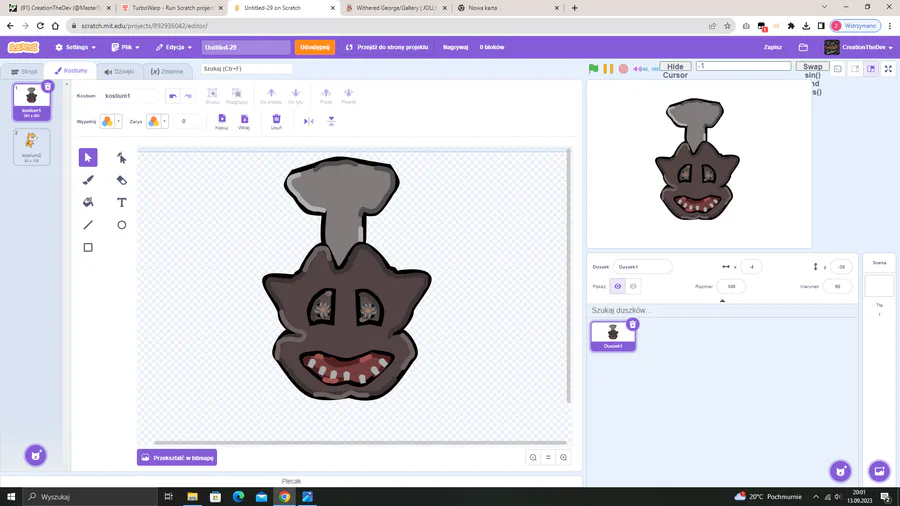Switch to the Skrypt tab
Screen dimensions: 900x506
coord(24,72)
